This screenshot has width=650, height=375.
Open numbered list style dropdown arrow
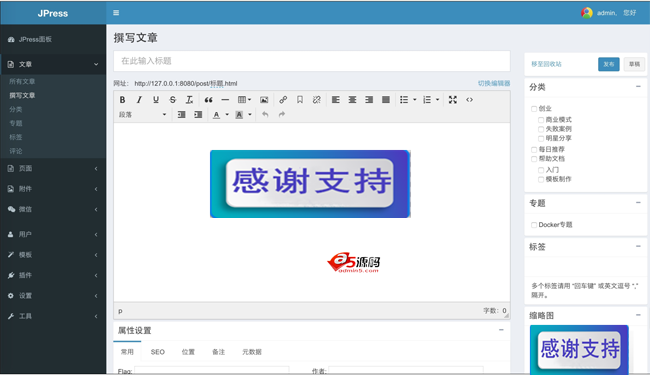point(437,100)
